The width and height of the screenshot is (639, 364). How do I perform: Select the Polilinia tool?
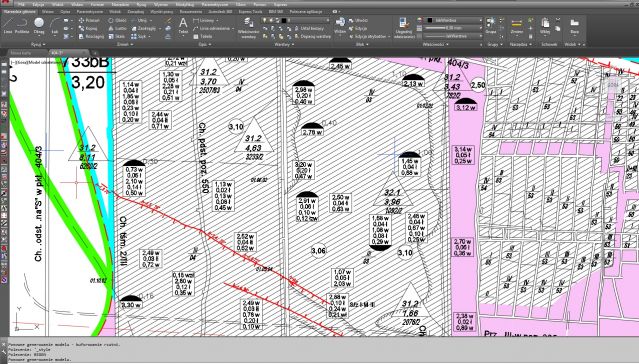22,26
